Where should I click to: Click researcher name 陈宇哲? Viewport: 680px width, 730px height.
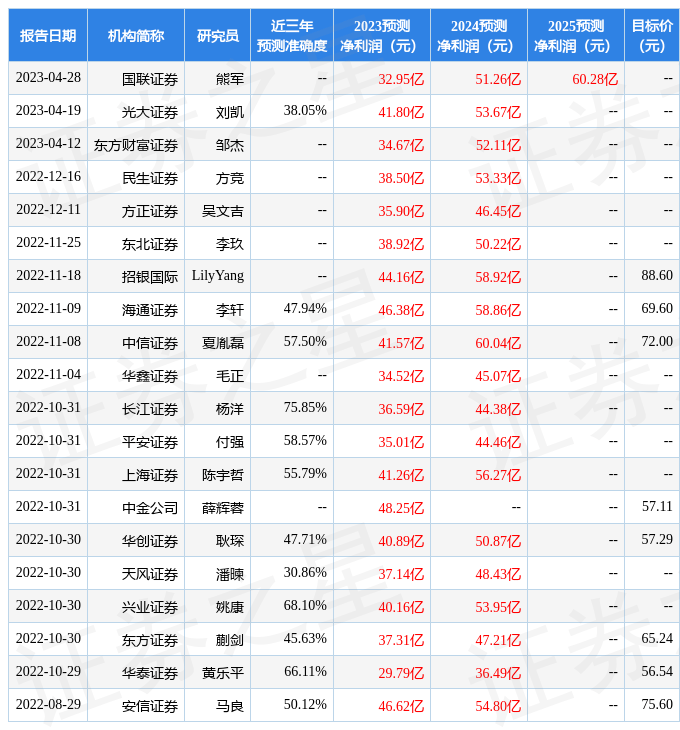[x=223, y=475]
